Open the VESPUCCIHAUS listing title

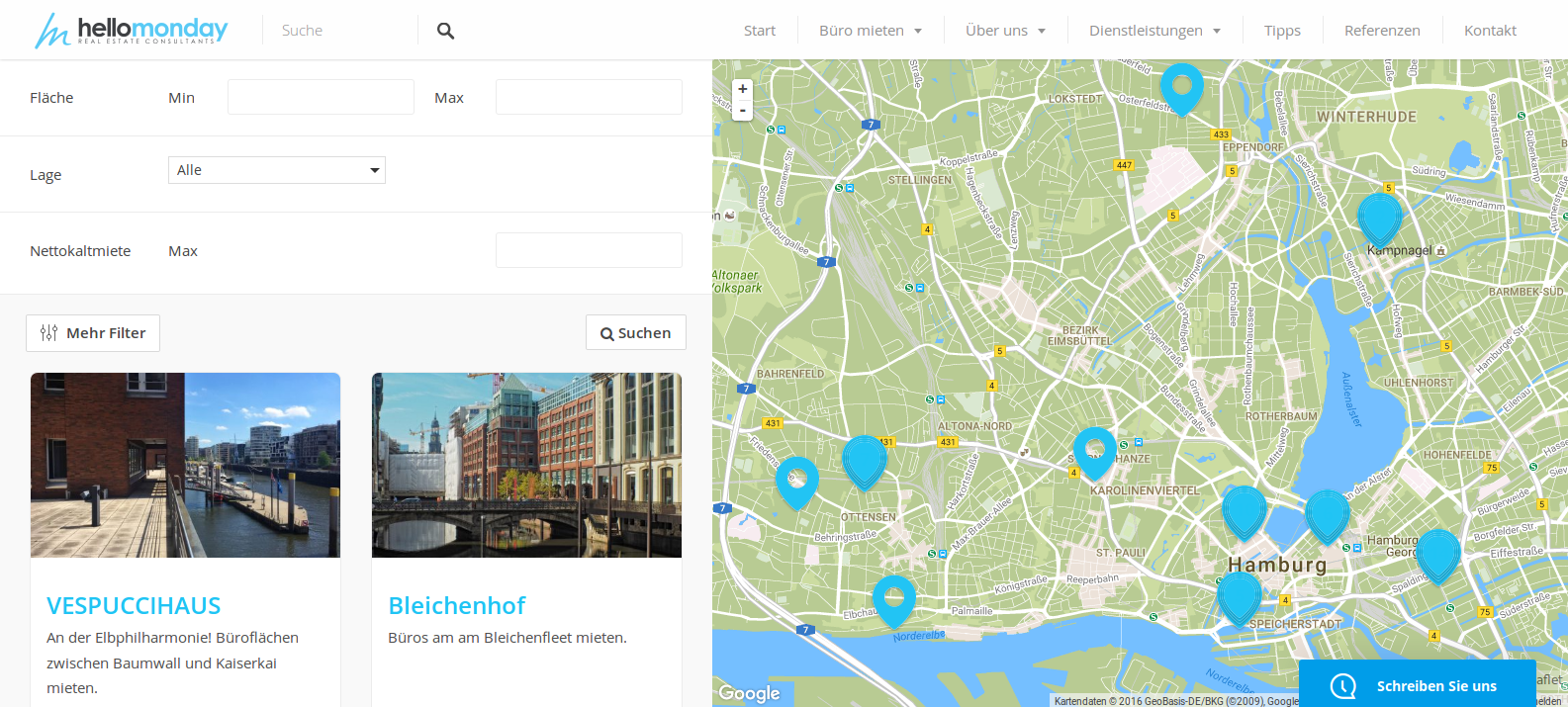tap(134, 605)
